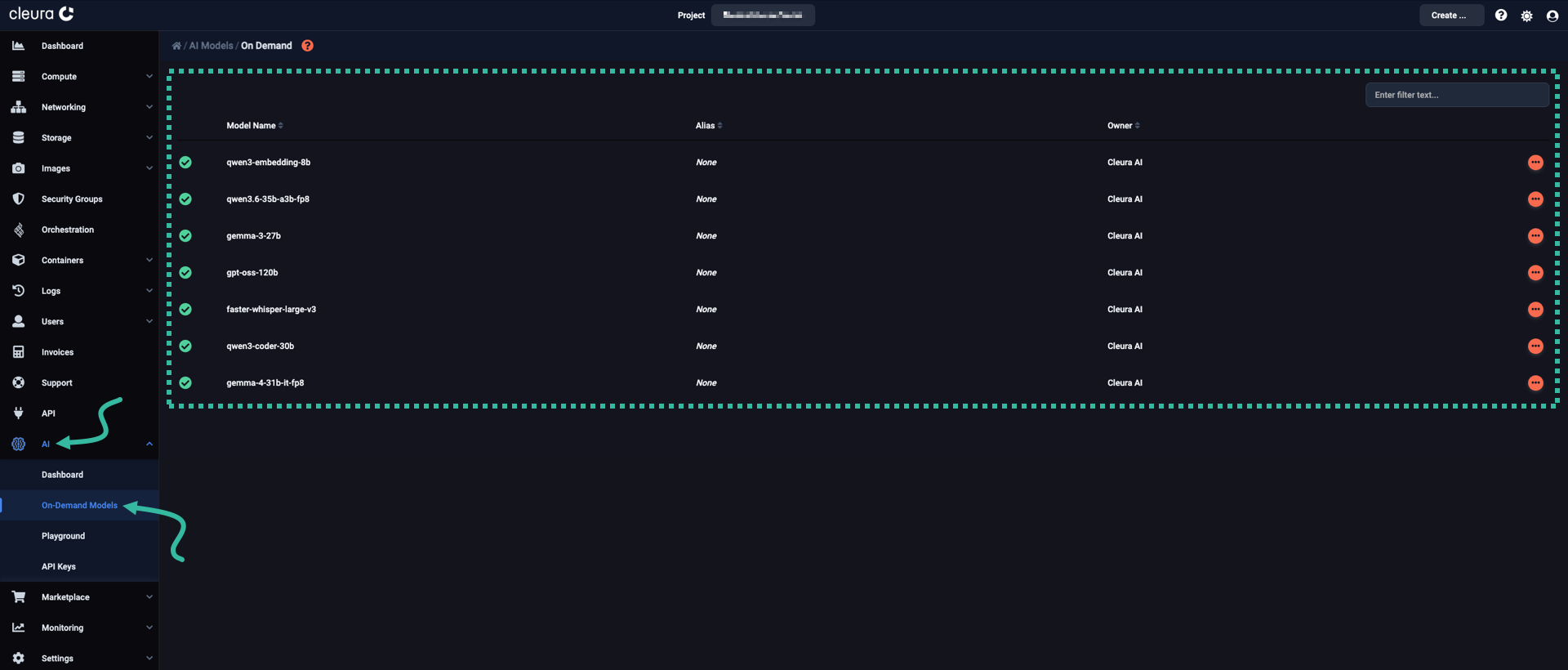Expand the Images menu chevron
1568x670 pixels.
pos(149,168)
